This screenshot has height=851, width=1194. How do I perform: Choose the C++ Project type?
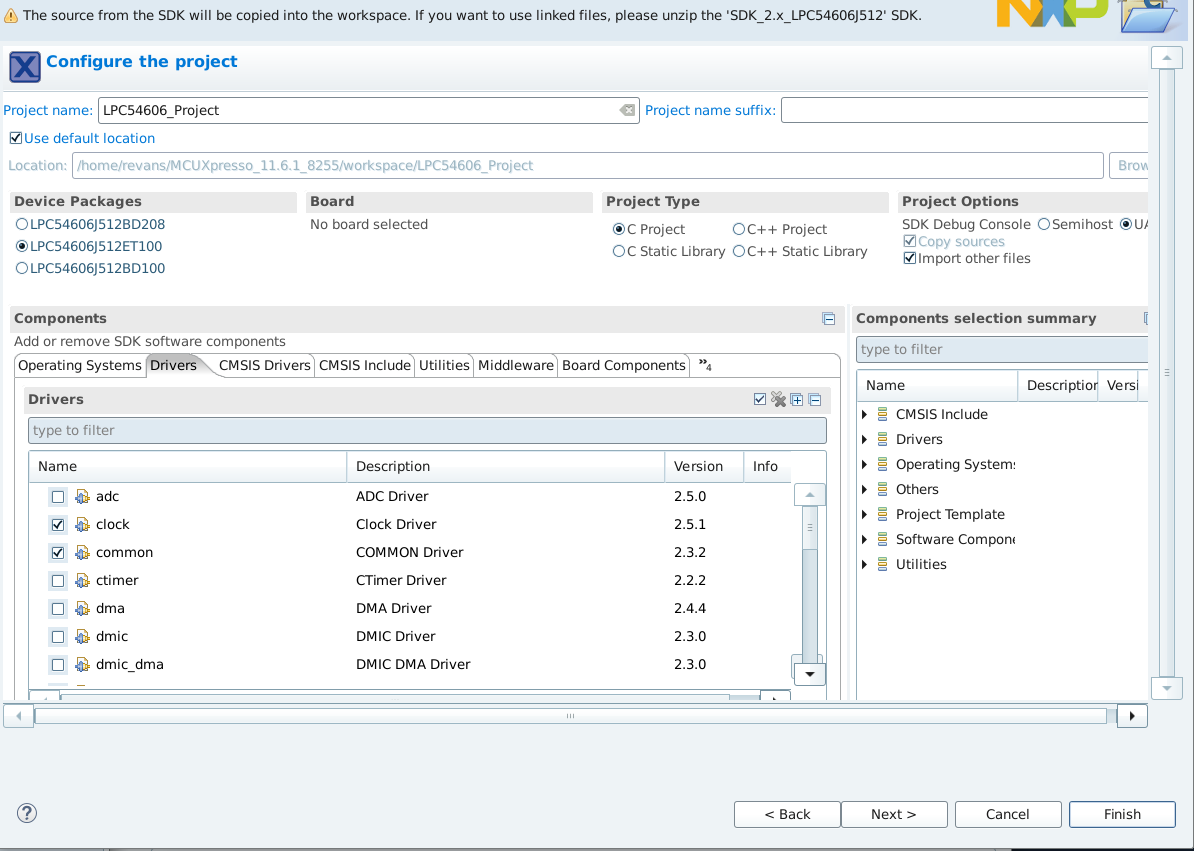(739, 229)
